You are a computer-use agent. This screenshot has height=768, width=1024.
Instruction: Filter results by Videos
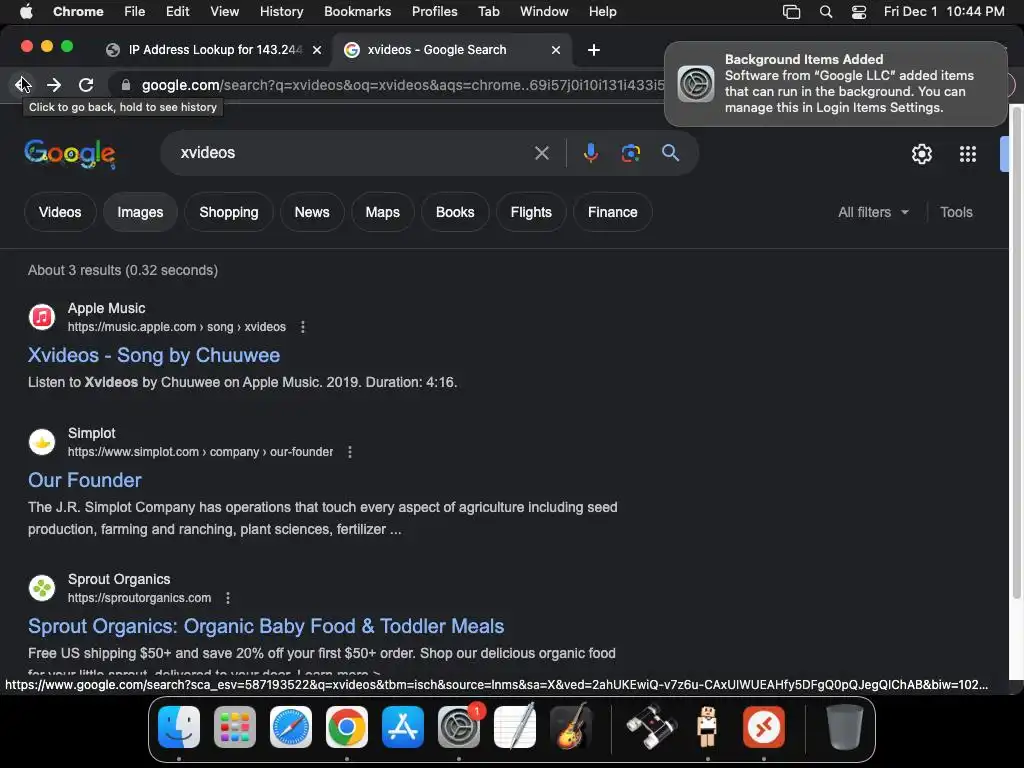pos(60,212)
